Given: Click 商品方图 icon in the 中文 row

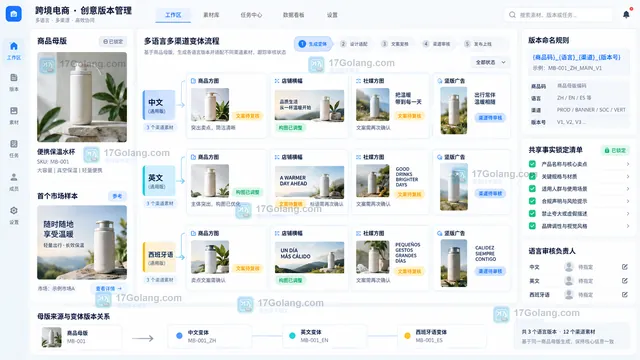Looking at the screenshot, I should click(x=193, y=81).
